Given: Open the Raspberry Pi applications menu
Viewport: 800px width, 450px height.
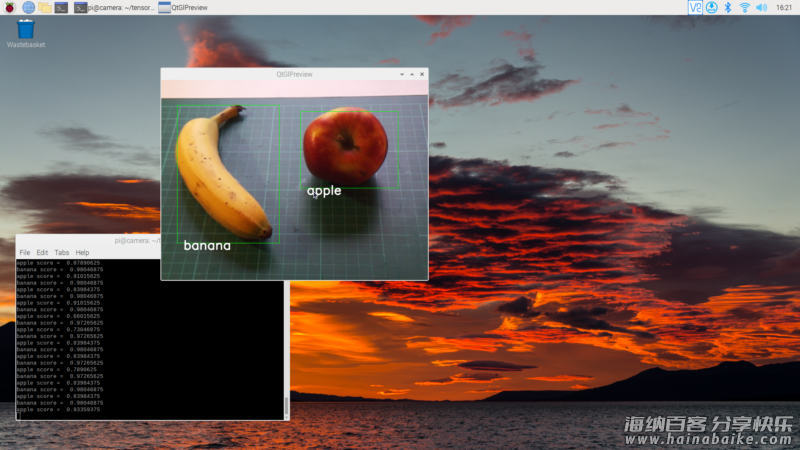Looking at the screenshot, I should [x=9, y=7].
